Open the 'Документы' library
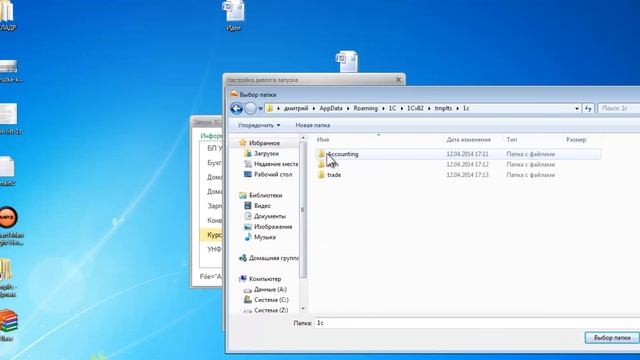This screenshot has width=640, height=360. tap(270, 216)
